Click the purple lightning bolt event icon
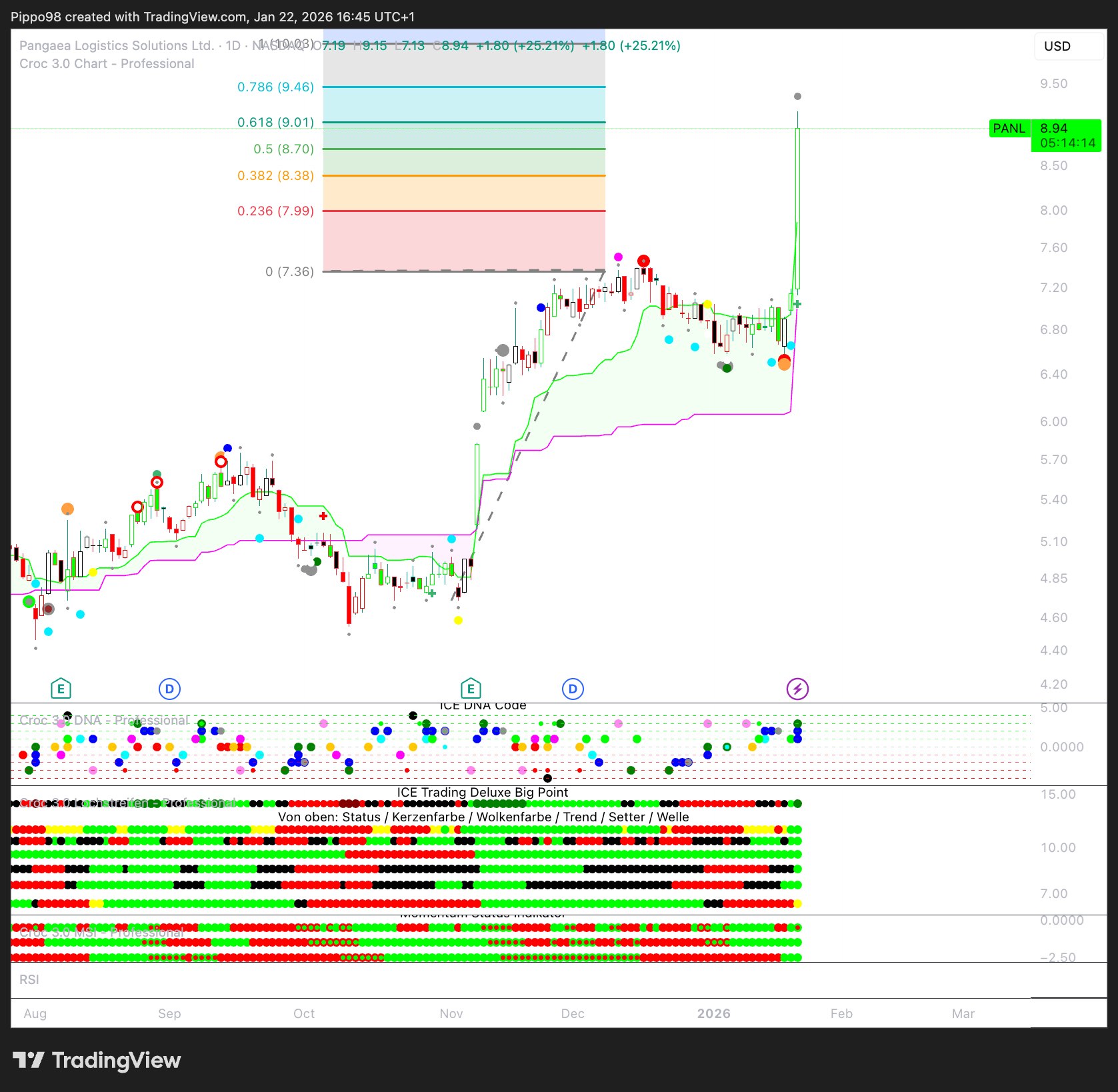This screenshot has height=1092, width=1118. [x=797, y=689]
